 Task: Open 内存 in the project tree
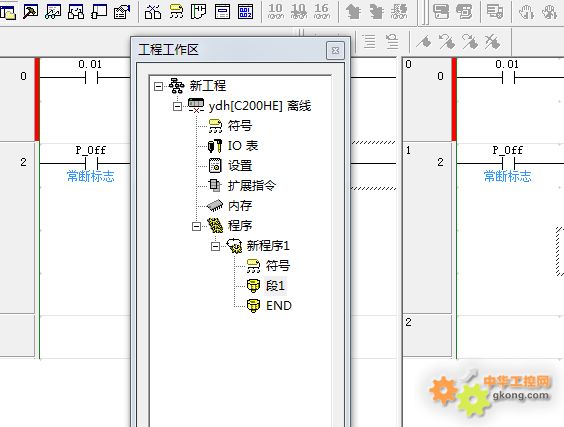pyautogui.click(x=240, y=206)
